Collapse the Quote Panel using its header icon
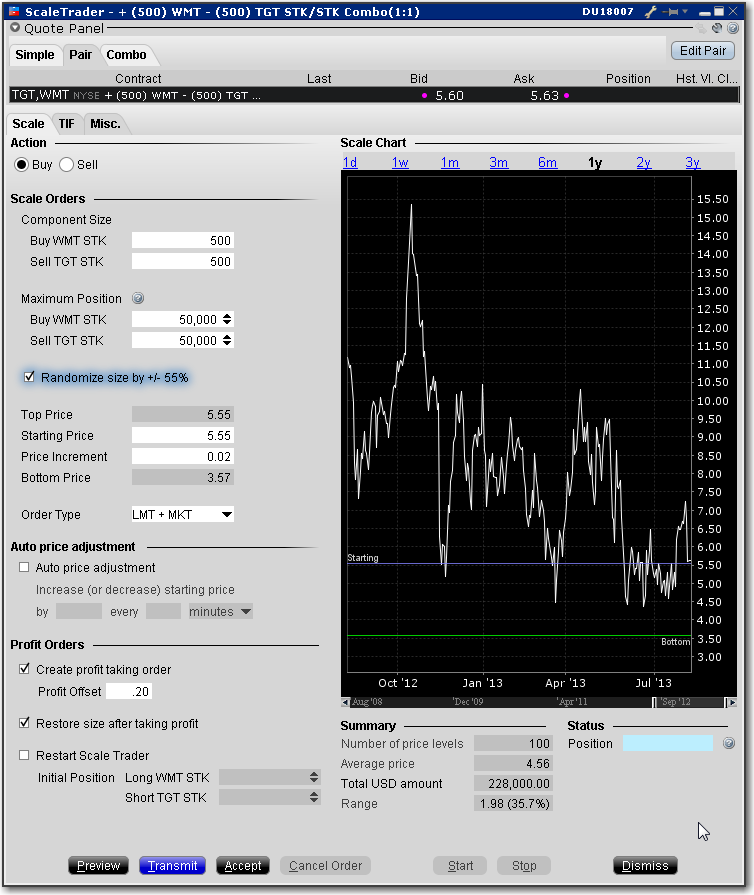This screenshot has width=754, height=895. (x=15, y=28)
